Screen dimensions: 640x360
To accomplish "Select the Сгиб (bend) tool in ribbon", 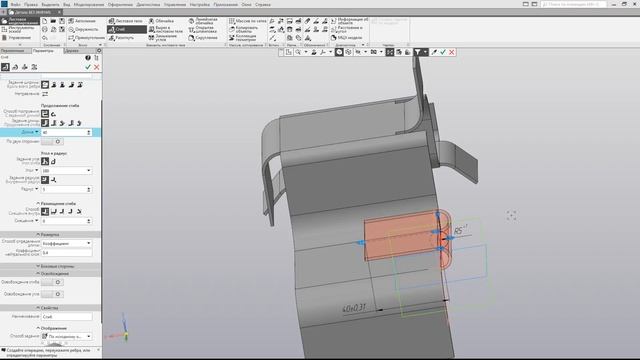I will tap(127, 29).
